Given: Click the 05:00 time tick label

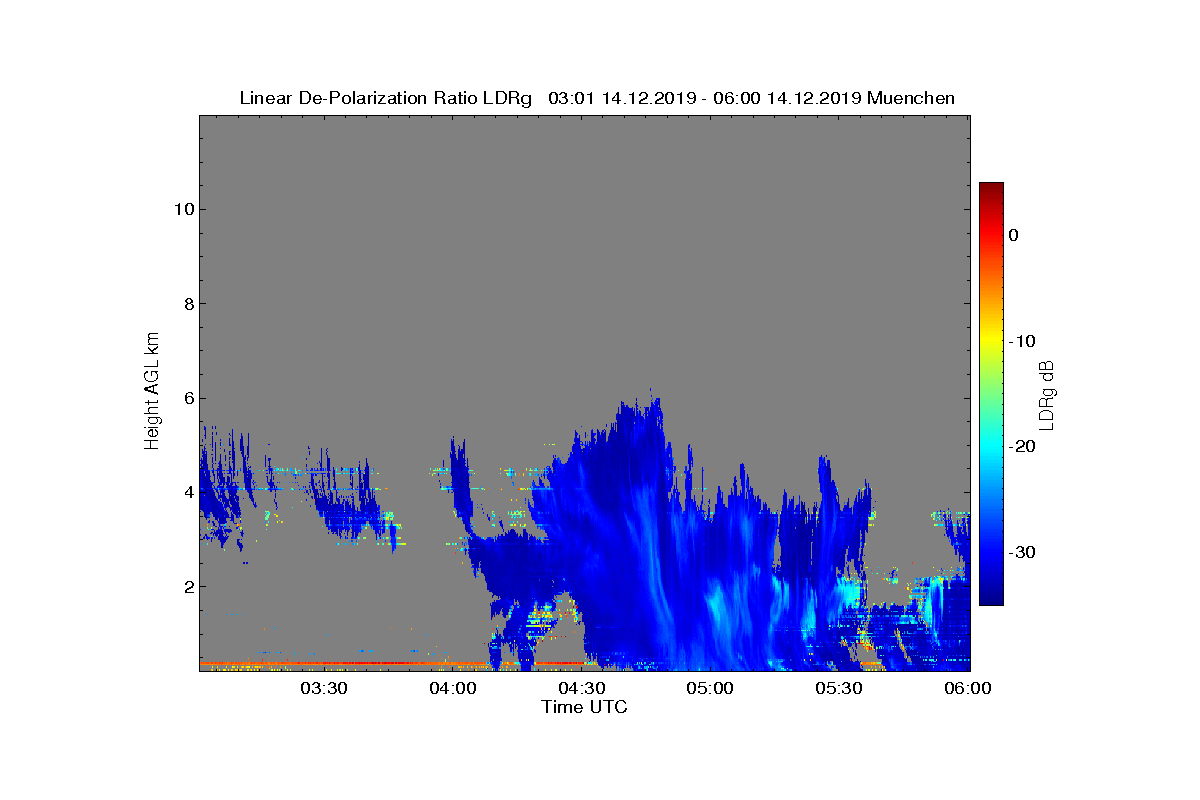Looking at the screenshot, I should tap(711, 688).
